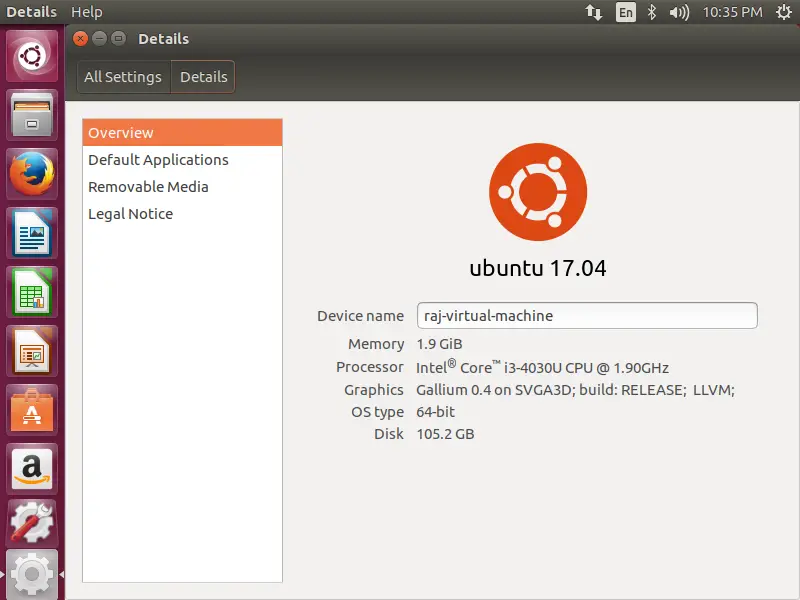Open the Bluetooth indicator menu

(652, 12)
